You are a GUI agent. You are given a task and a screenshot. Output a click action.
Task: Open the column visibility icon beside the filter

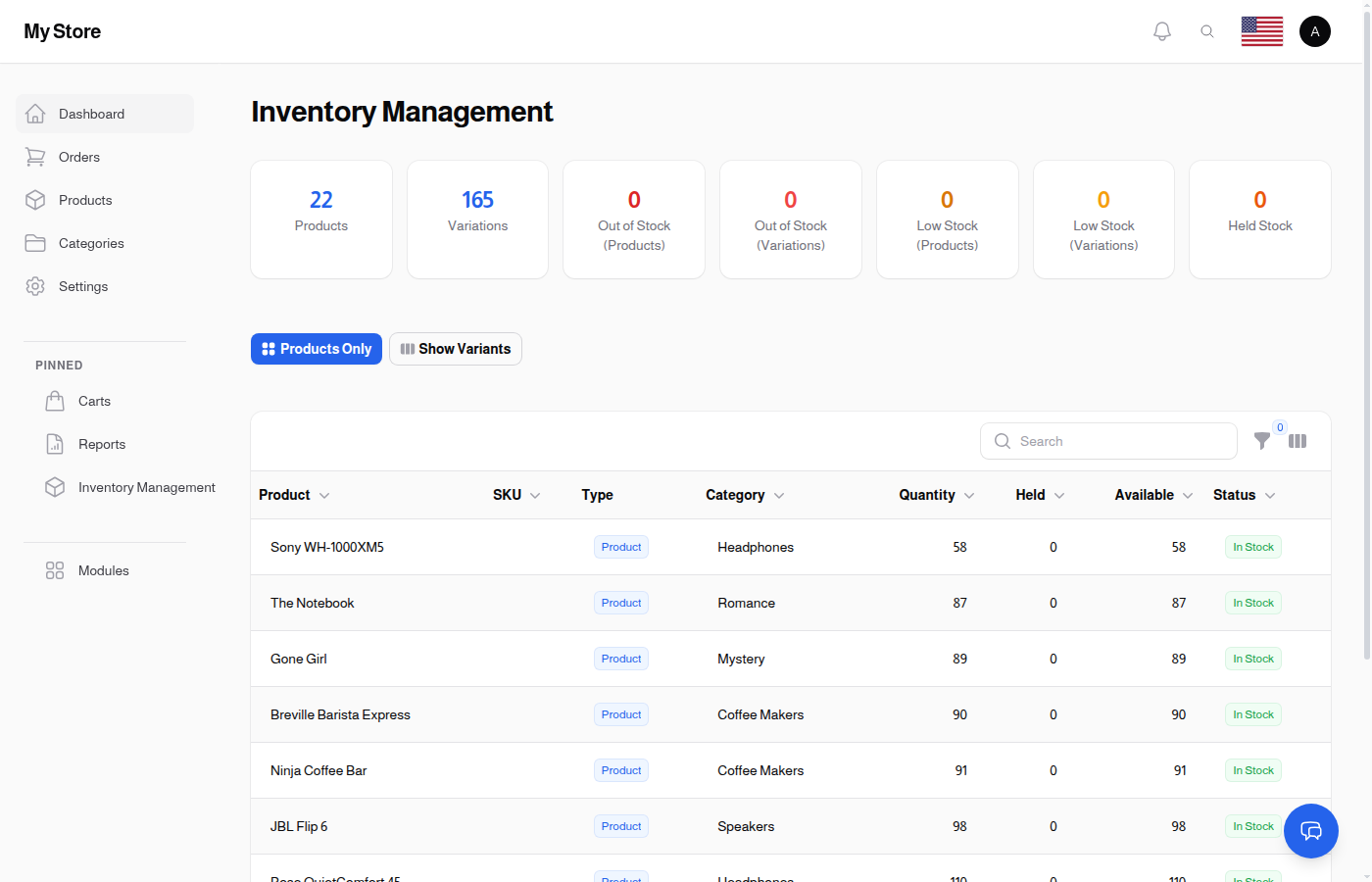(1298, 441)
